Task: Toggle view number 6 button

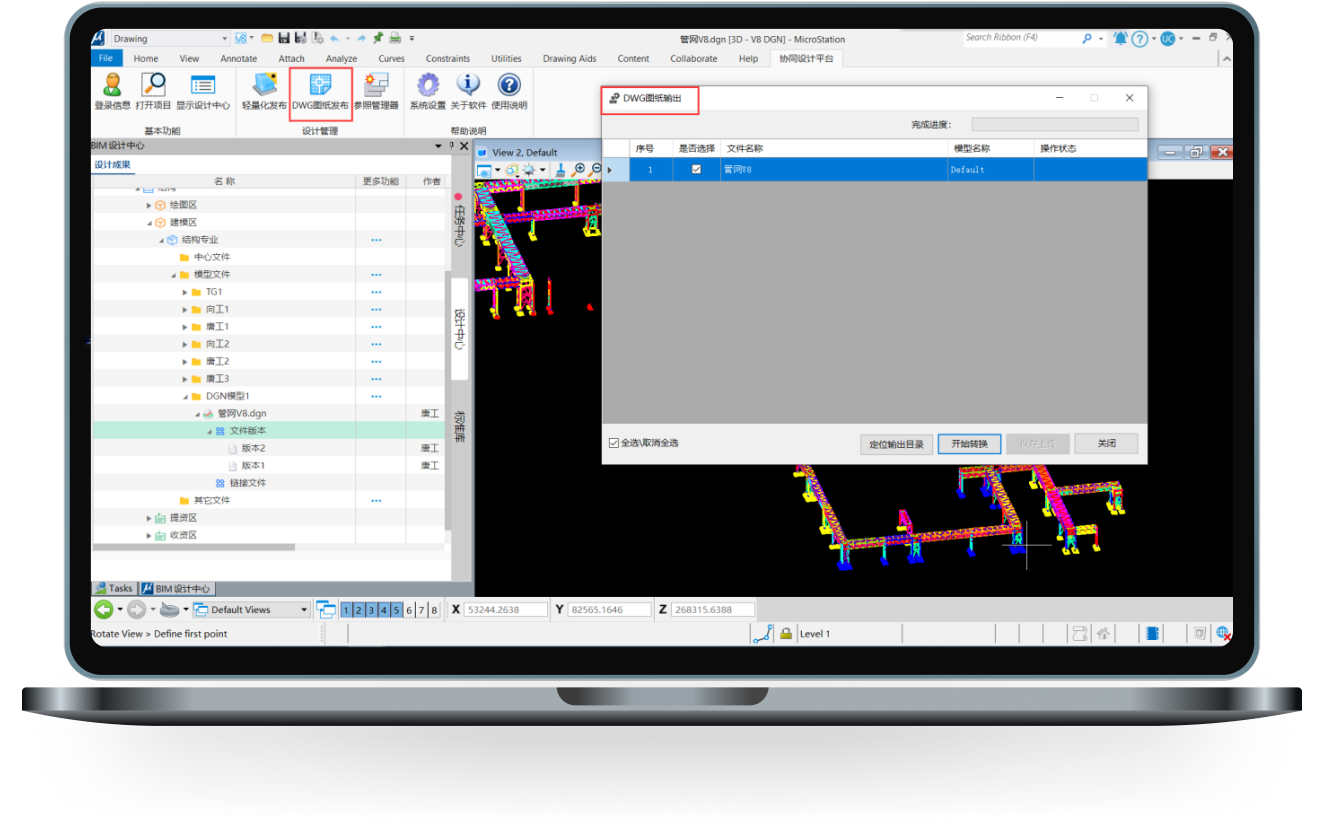Action: coord(409,610)
